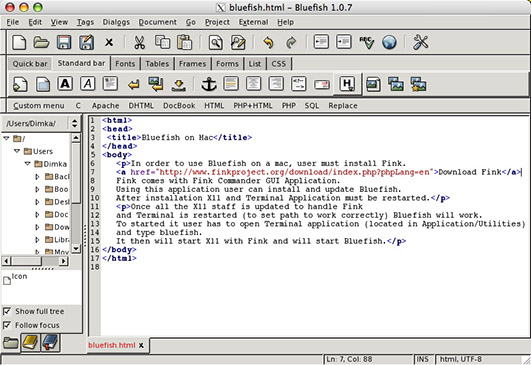Insert line break with return arrow icon
Screen dimensions: 531x365
pos(133,85)
